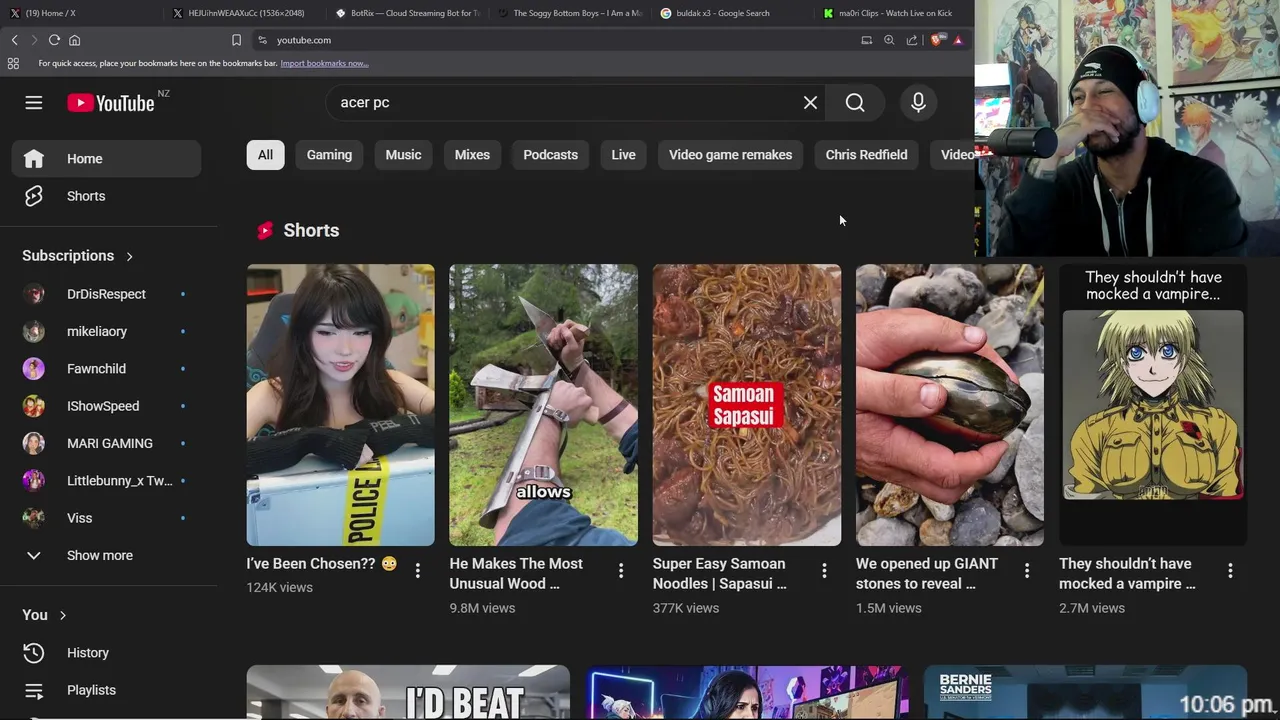Image resolution: width=1280 pixels, height=720 pixels.
Task: Open the vampire anime short thumbnail
Action: click(1153, 405)
